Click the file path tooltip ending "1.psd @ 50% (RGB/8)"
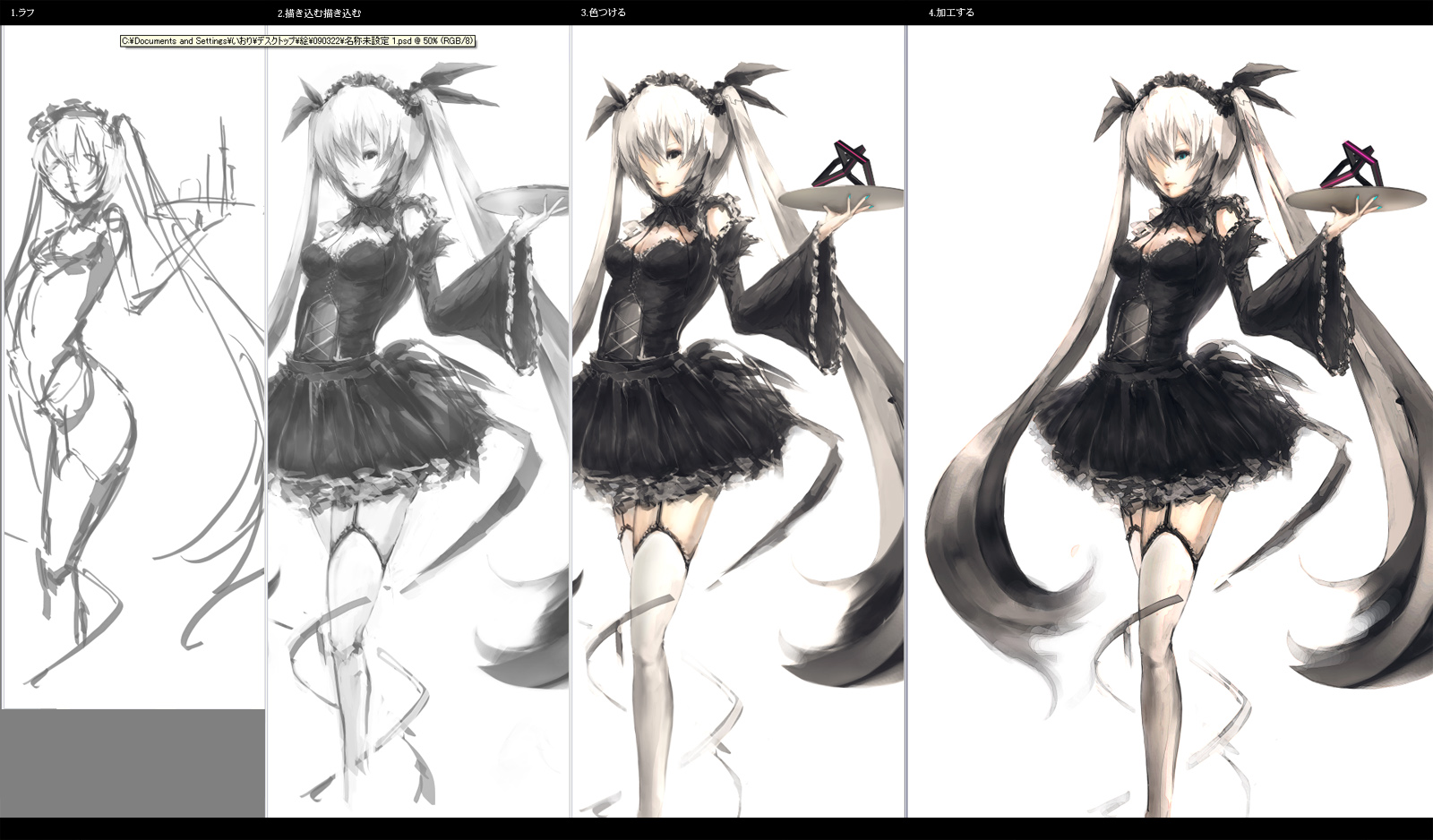 point(298,41)
